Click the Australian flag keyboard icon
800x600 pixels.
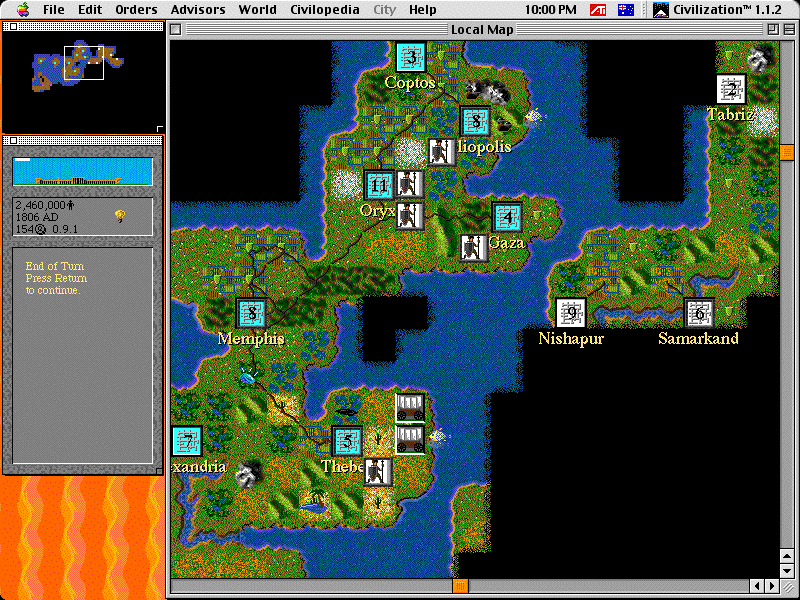pos(626,9)
